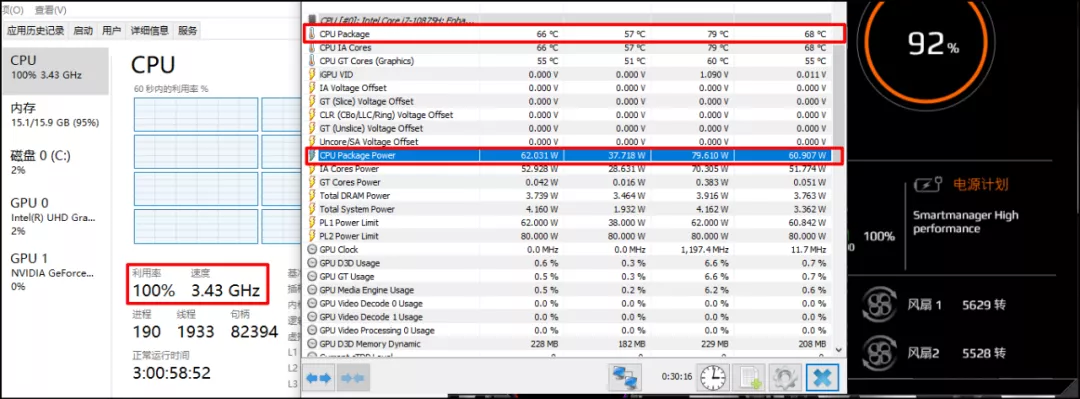Select the PL2 Power Limit row

569,236
